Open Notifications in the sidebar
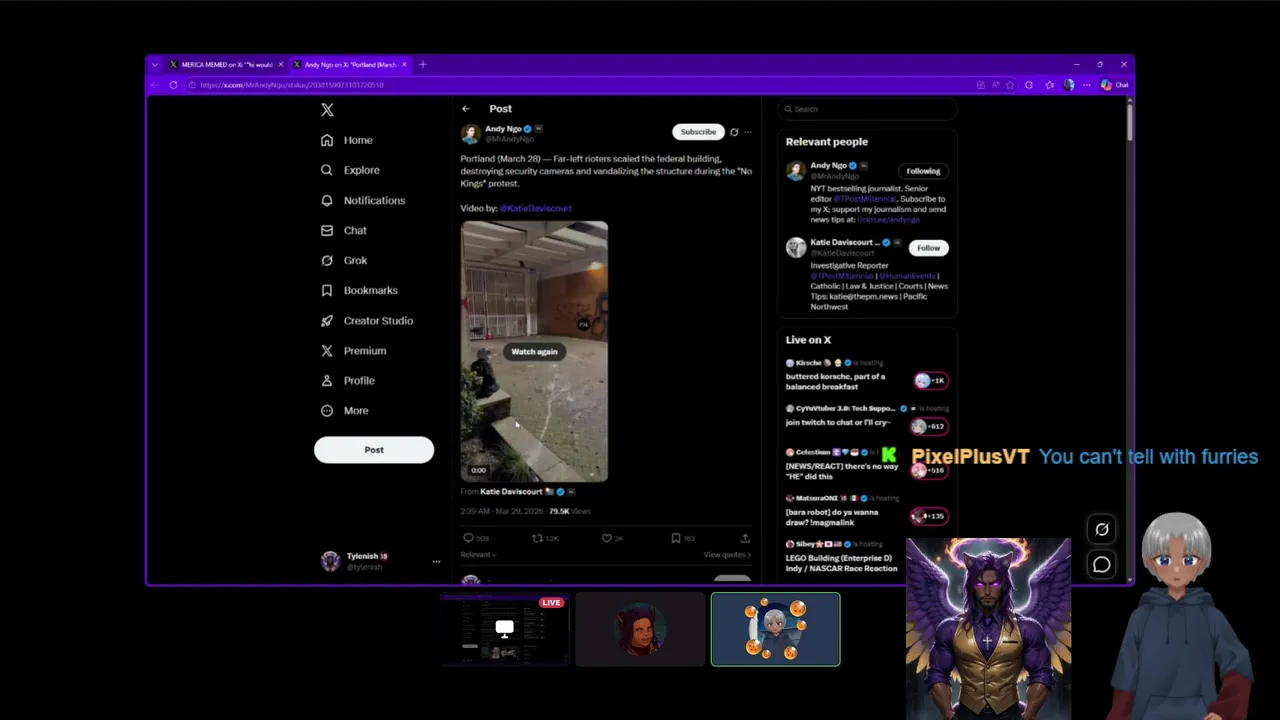This screenshot has height=720, width=1280. [x=363, y=200]
